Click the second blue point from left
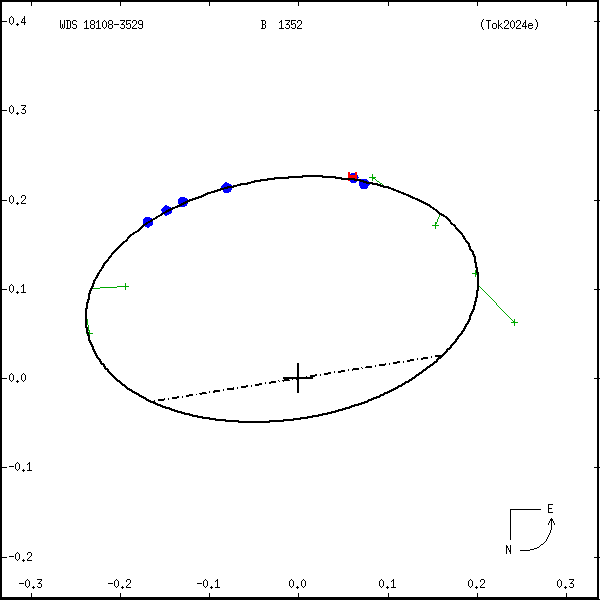 pyautogui.click(x=167, y=210)
